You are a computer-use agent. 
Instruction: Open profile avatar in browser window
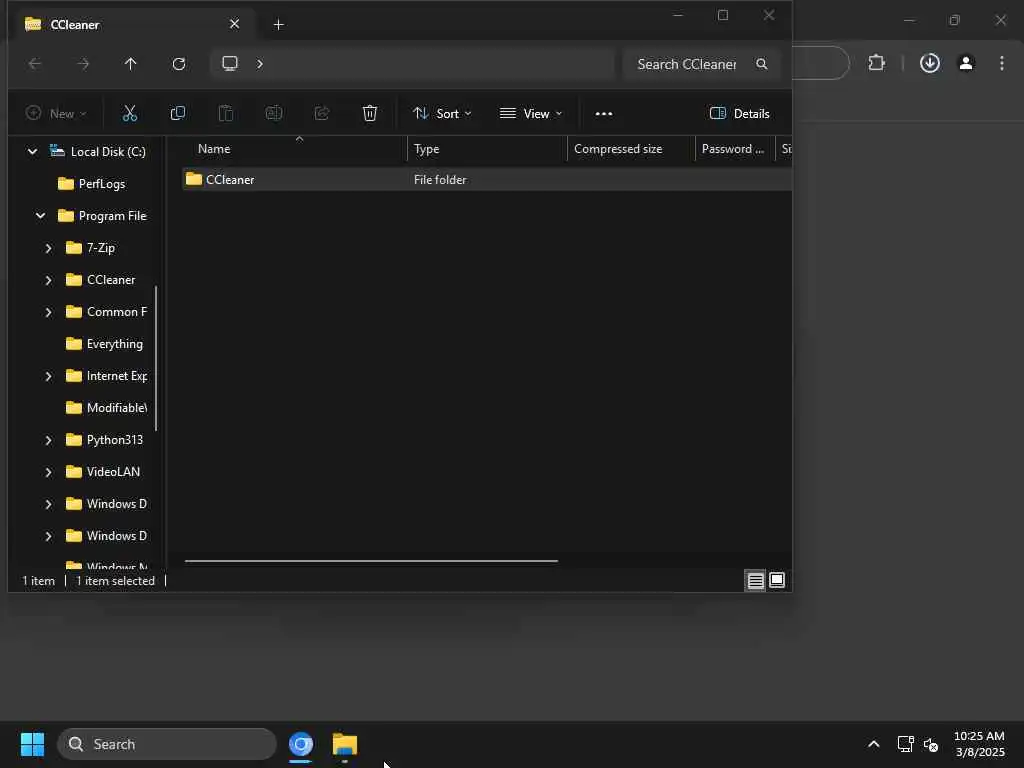coord(966,63)
